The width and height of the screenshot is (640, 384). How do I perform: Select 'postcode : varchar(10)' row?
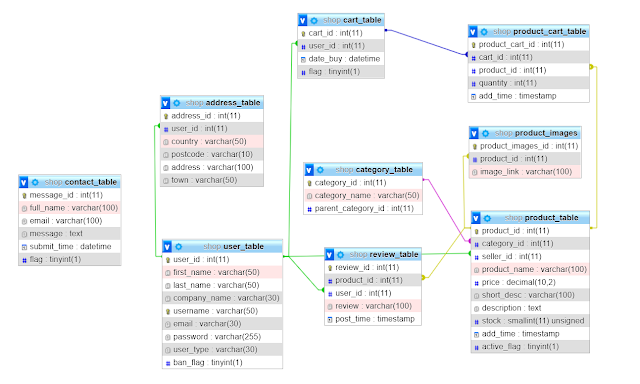[x=212, y=154]
